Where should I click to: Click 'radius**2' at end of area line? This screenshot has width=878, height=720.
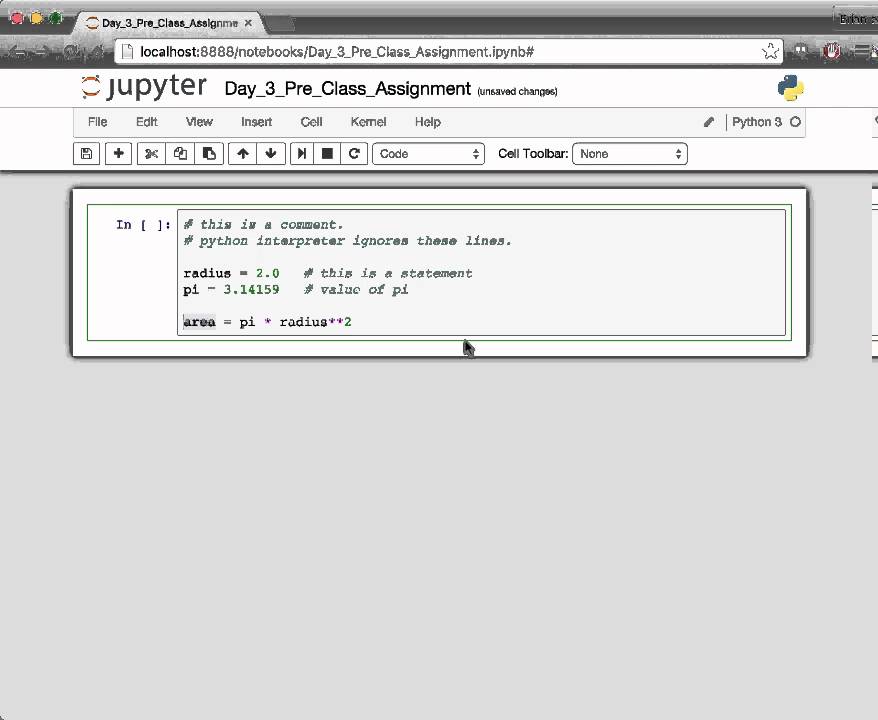(x=315, y=322)
